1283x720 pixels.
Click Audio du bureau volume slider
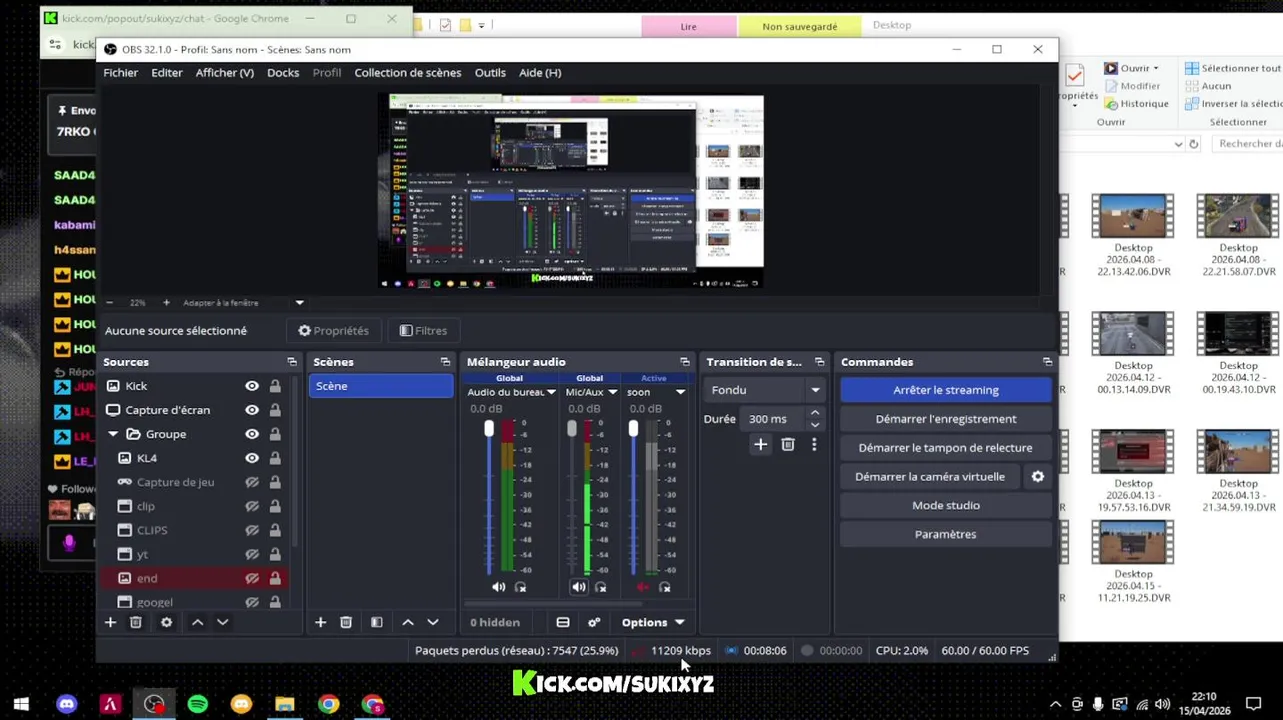489,497
